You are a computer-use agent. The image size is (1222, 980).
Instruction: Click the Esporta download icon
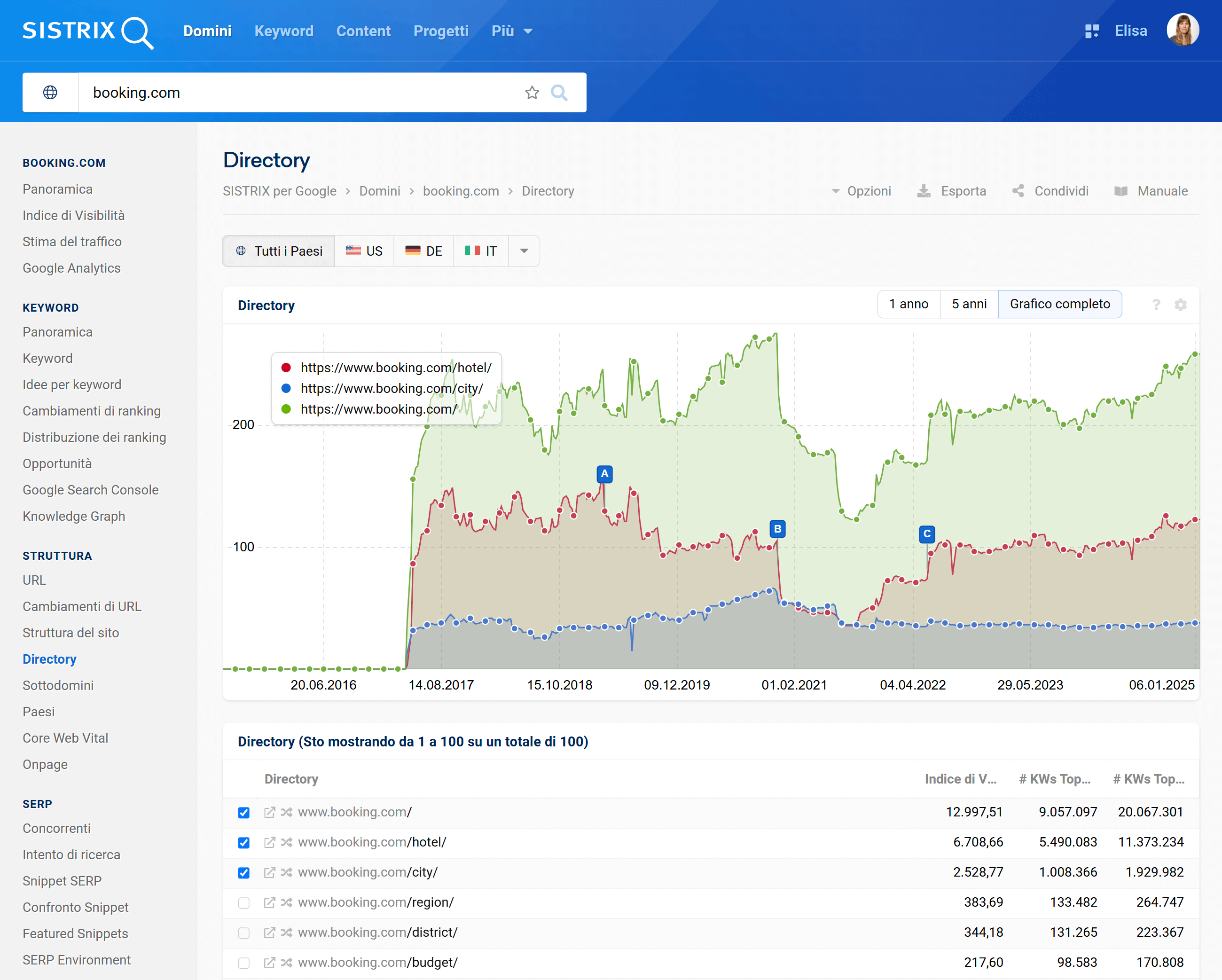point(924,191)
